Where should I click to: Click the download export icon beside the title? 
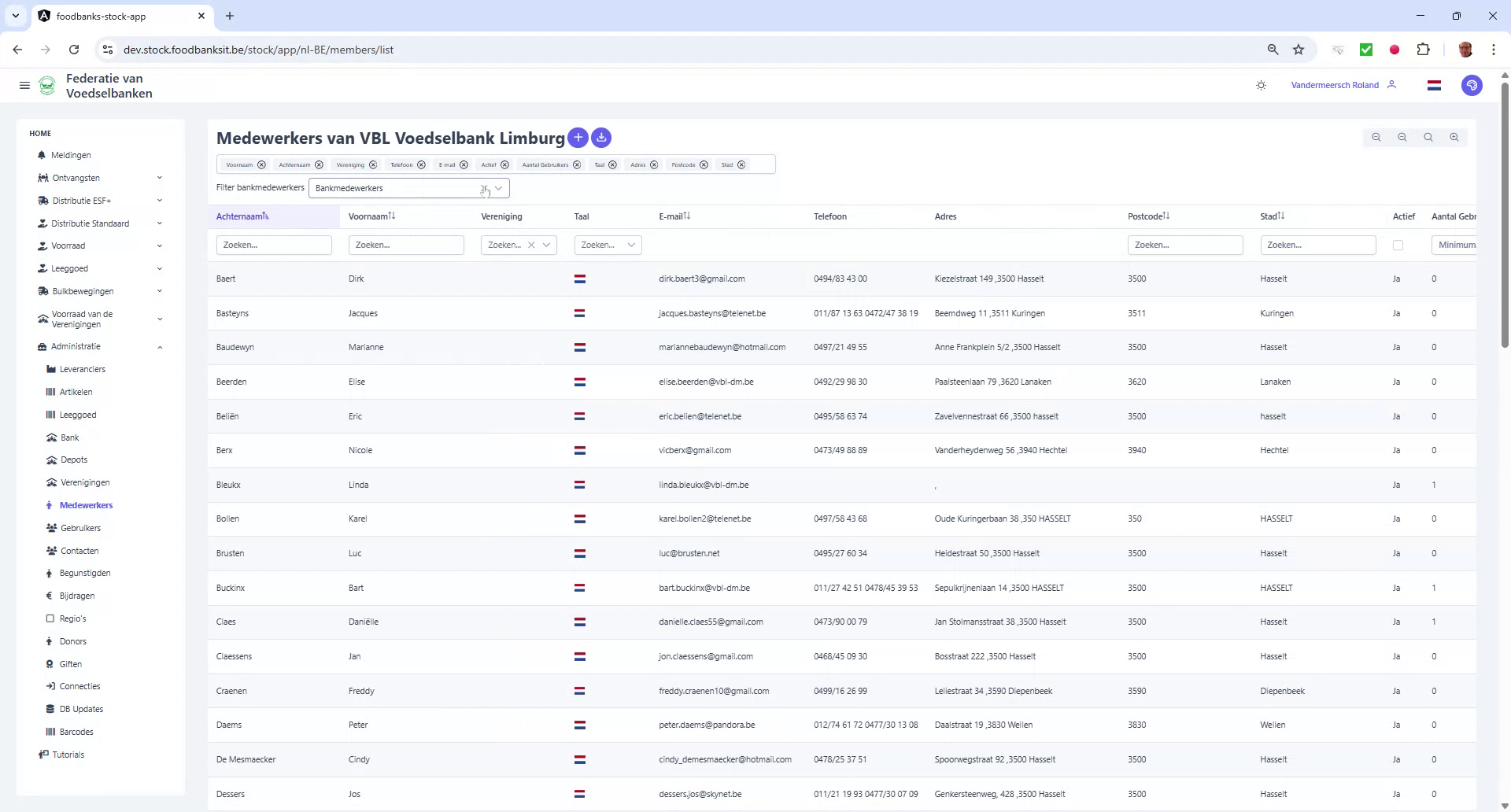(600, 138)
